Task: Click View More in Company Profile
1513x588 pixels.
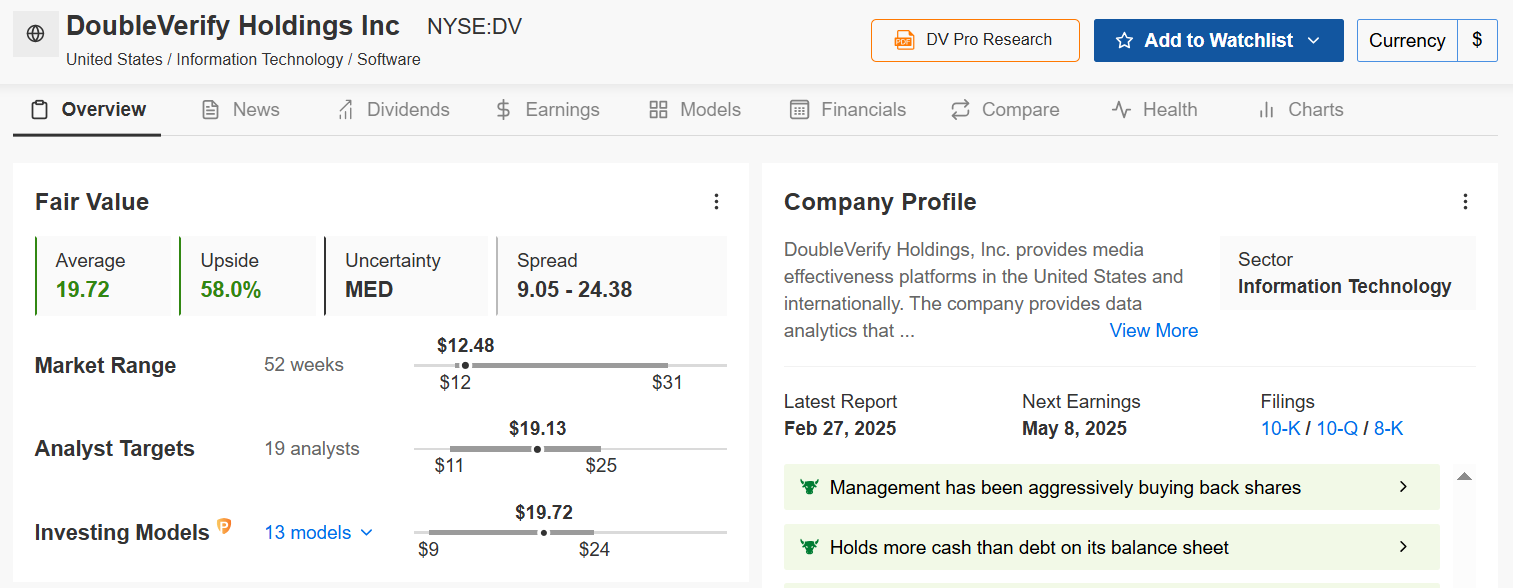Action: click(x=1153, y=330)
